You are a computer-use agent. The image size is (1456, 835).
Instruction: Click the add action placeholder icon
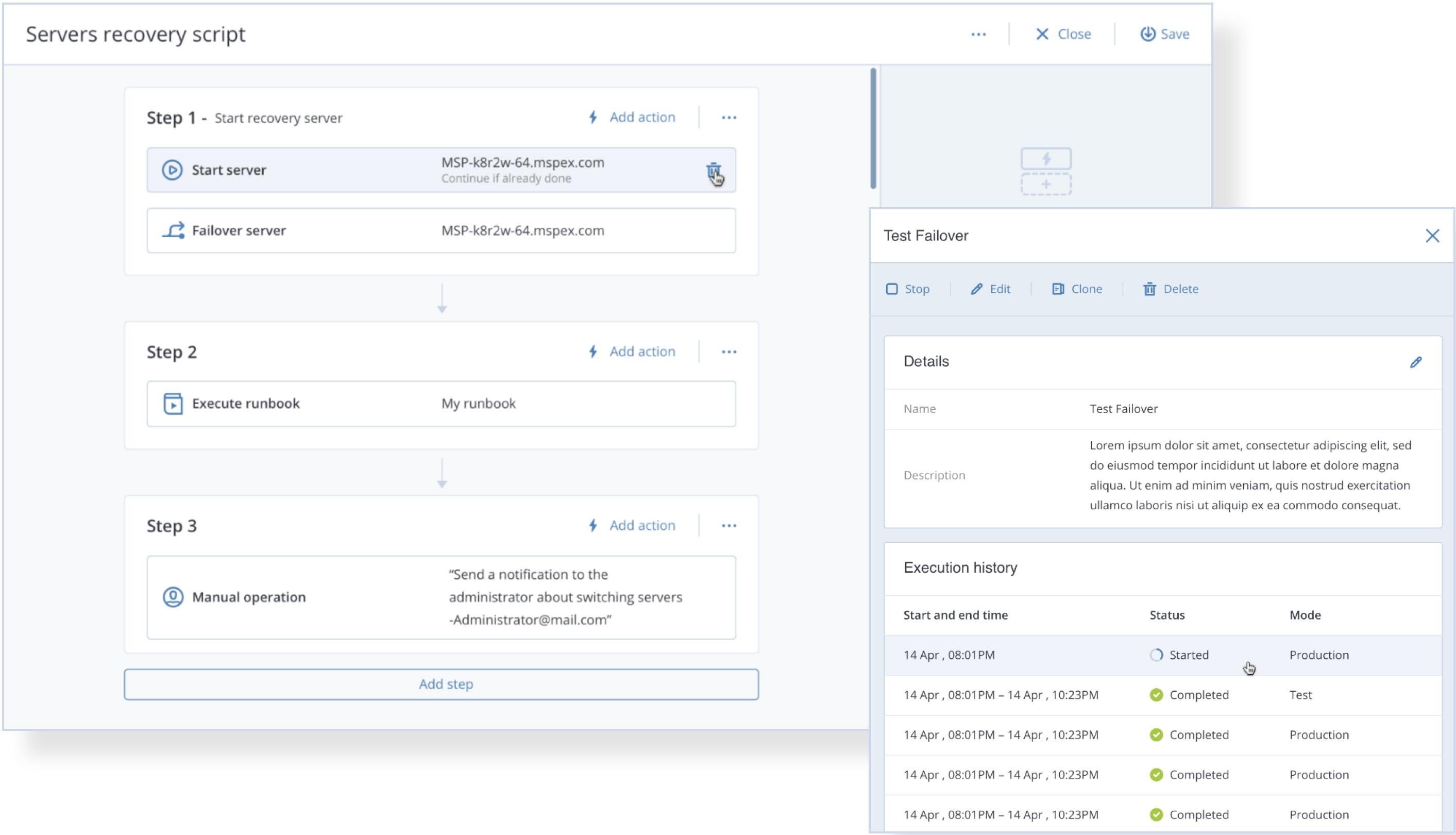(1045, 172)
